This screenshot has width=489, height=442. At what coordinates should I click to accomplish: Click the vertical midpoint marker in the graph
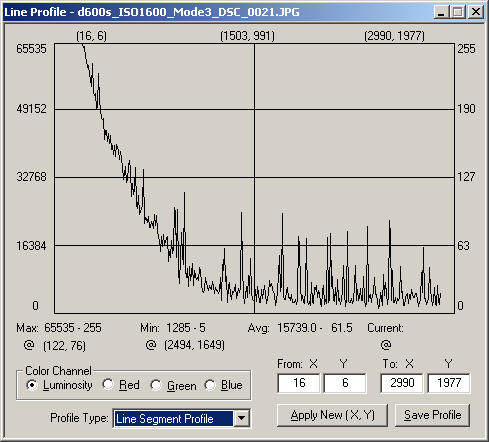coord(255,178)
